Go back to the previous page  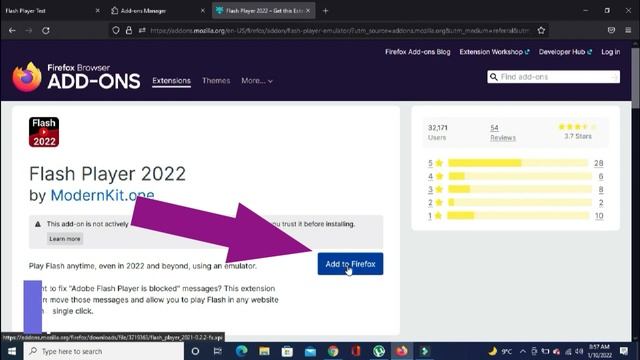12,31
